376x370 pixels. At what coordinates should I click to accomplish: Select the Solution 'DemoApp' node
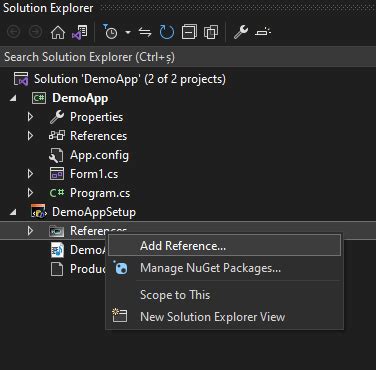pos(130,79)
